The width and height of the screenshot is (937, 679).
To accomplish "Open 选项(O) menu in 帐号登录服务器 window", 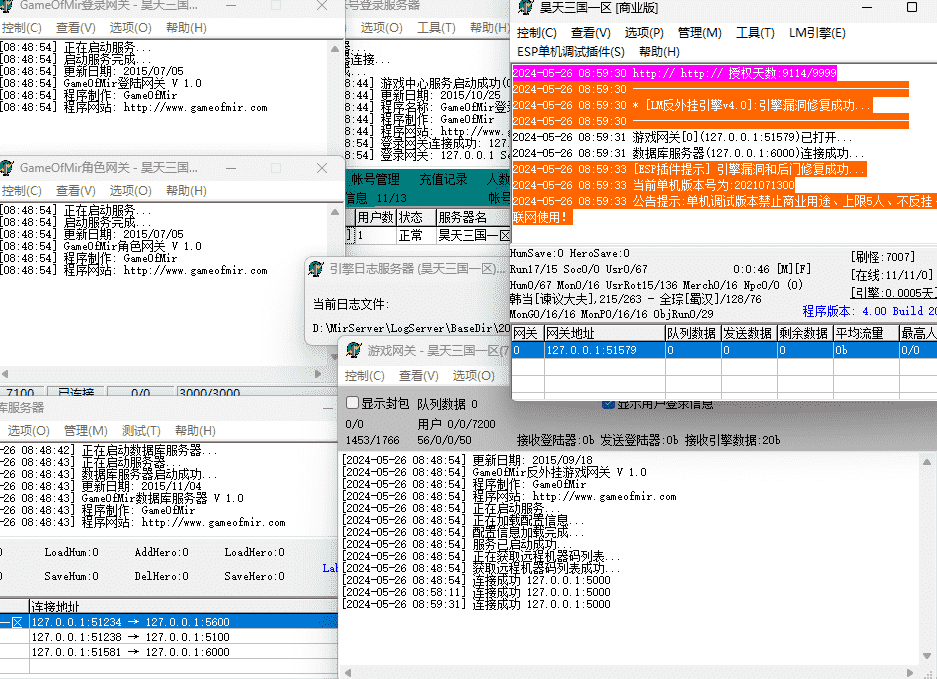I will tap(382, 27).
